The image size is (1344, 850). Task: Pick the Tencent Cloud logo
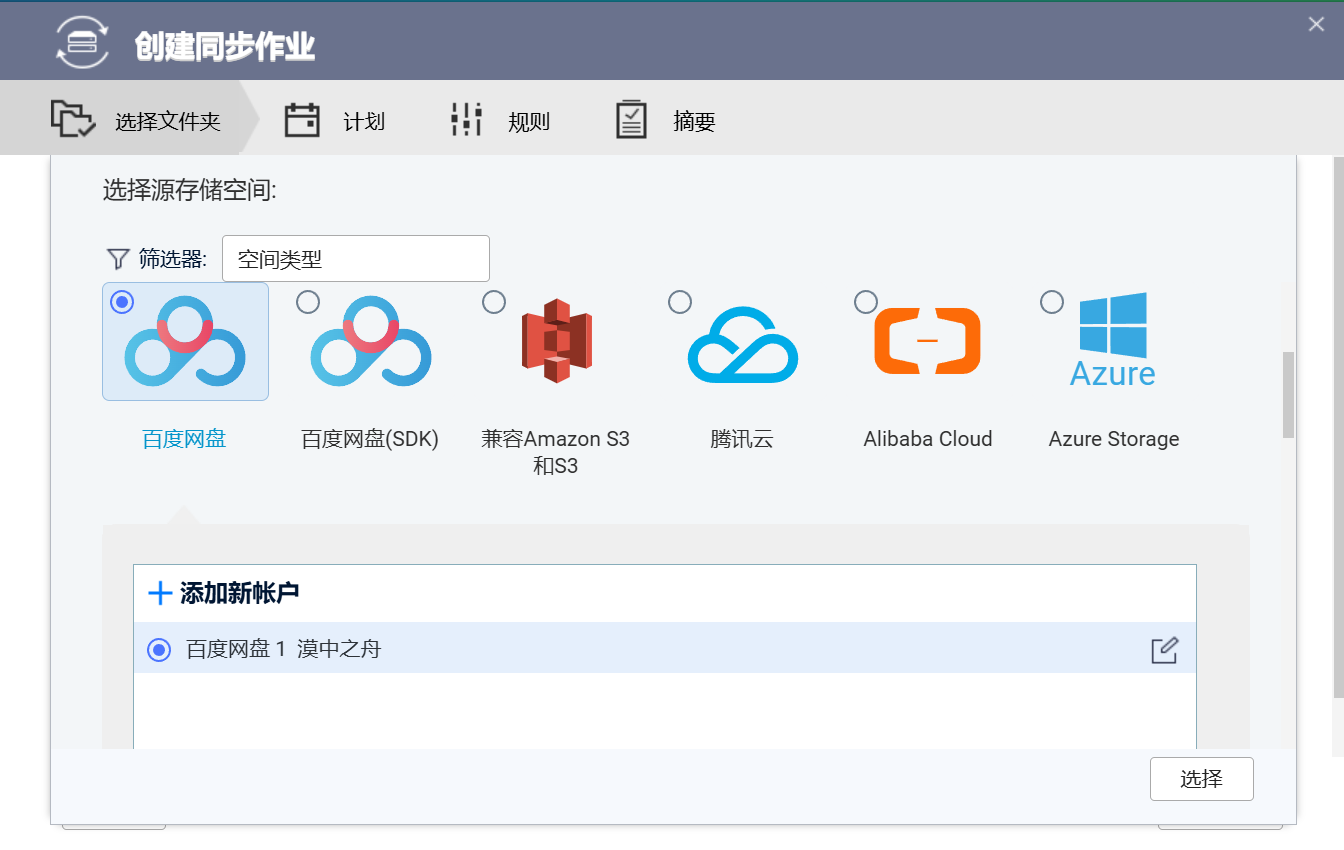[x=742, y=345]
